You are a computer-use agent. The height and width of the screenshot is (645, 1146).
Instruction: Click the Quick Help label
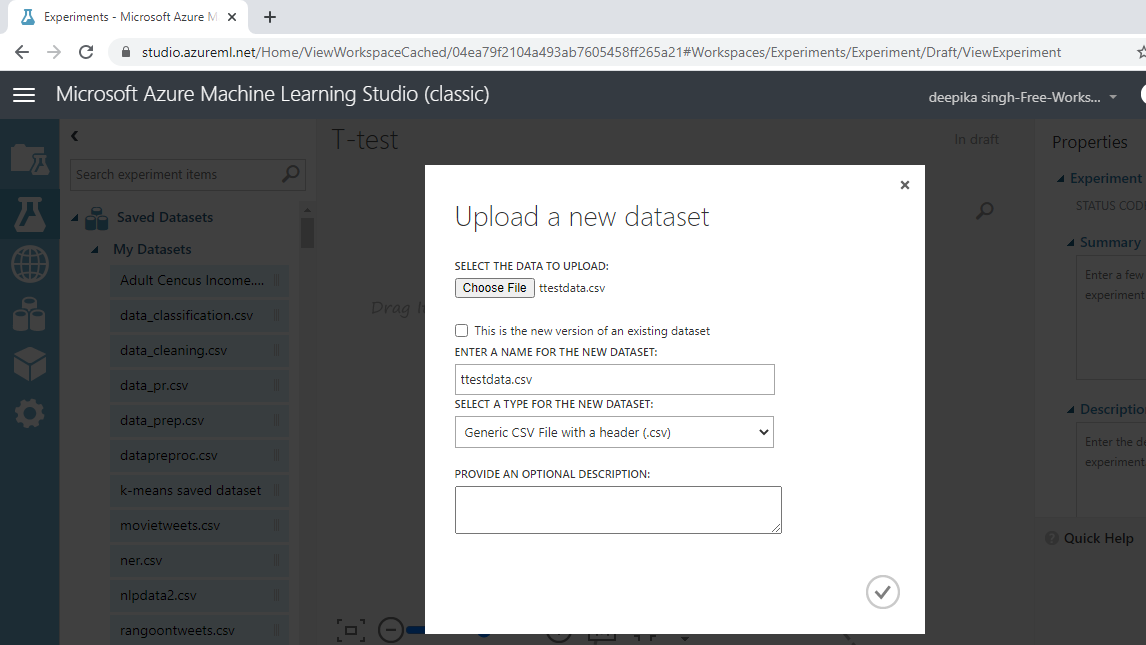click(x=1098, y=538)
